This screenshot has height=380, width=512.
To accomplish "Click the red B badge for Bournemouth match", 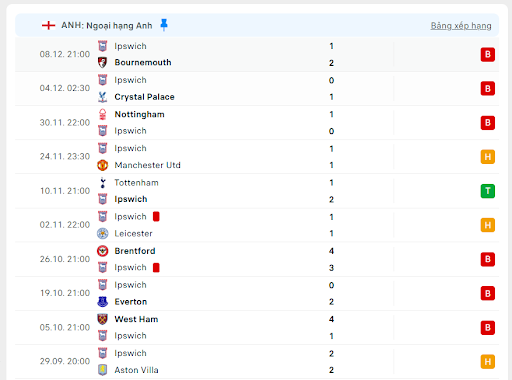I will pos(488,54).
